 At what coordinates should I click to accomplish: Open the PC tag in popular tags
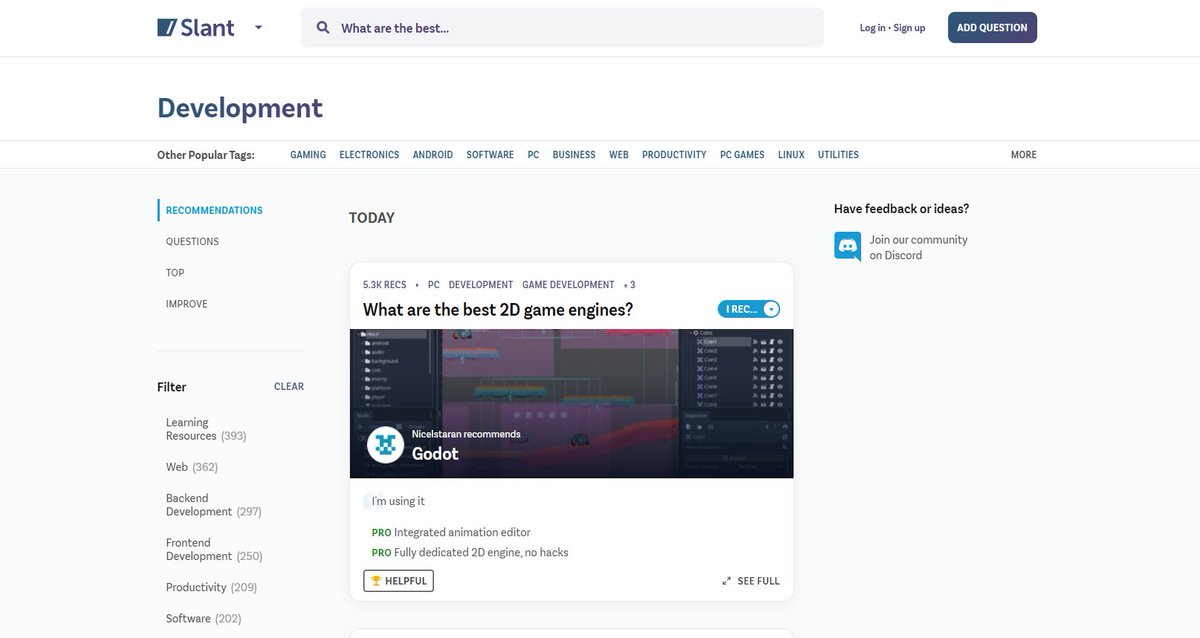tap(533, 155)
